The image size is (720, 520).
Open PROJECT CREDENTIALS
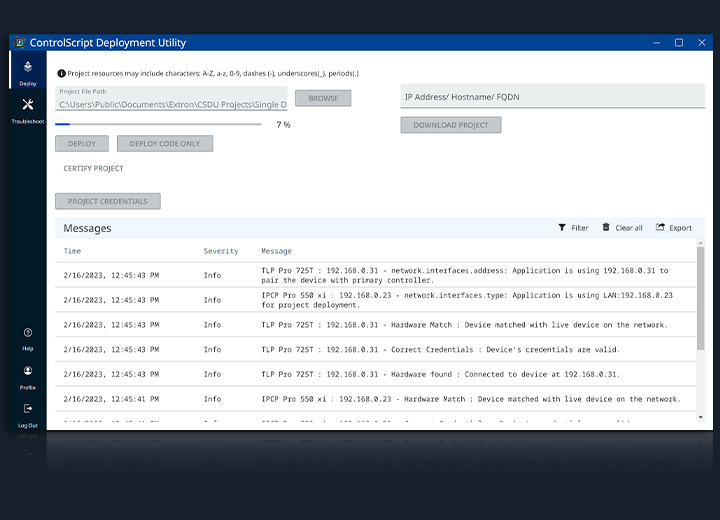coord(108,201)
